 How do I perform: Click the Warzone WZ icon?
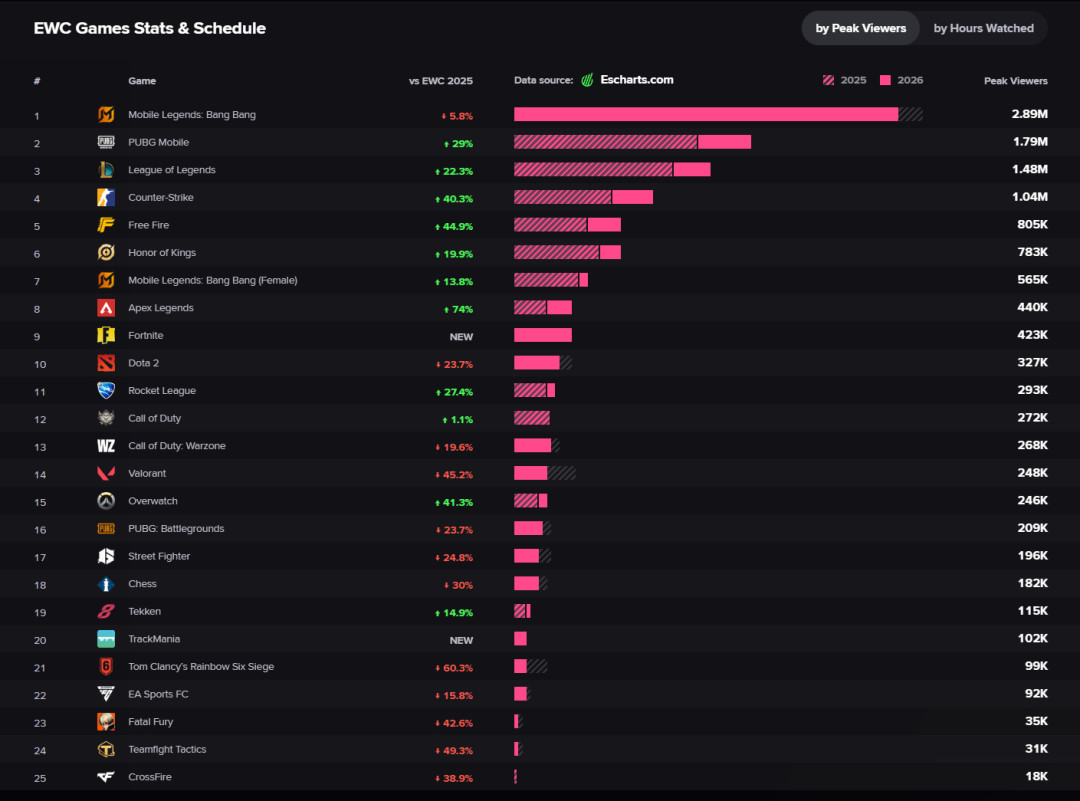click(106, 446)
